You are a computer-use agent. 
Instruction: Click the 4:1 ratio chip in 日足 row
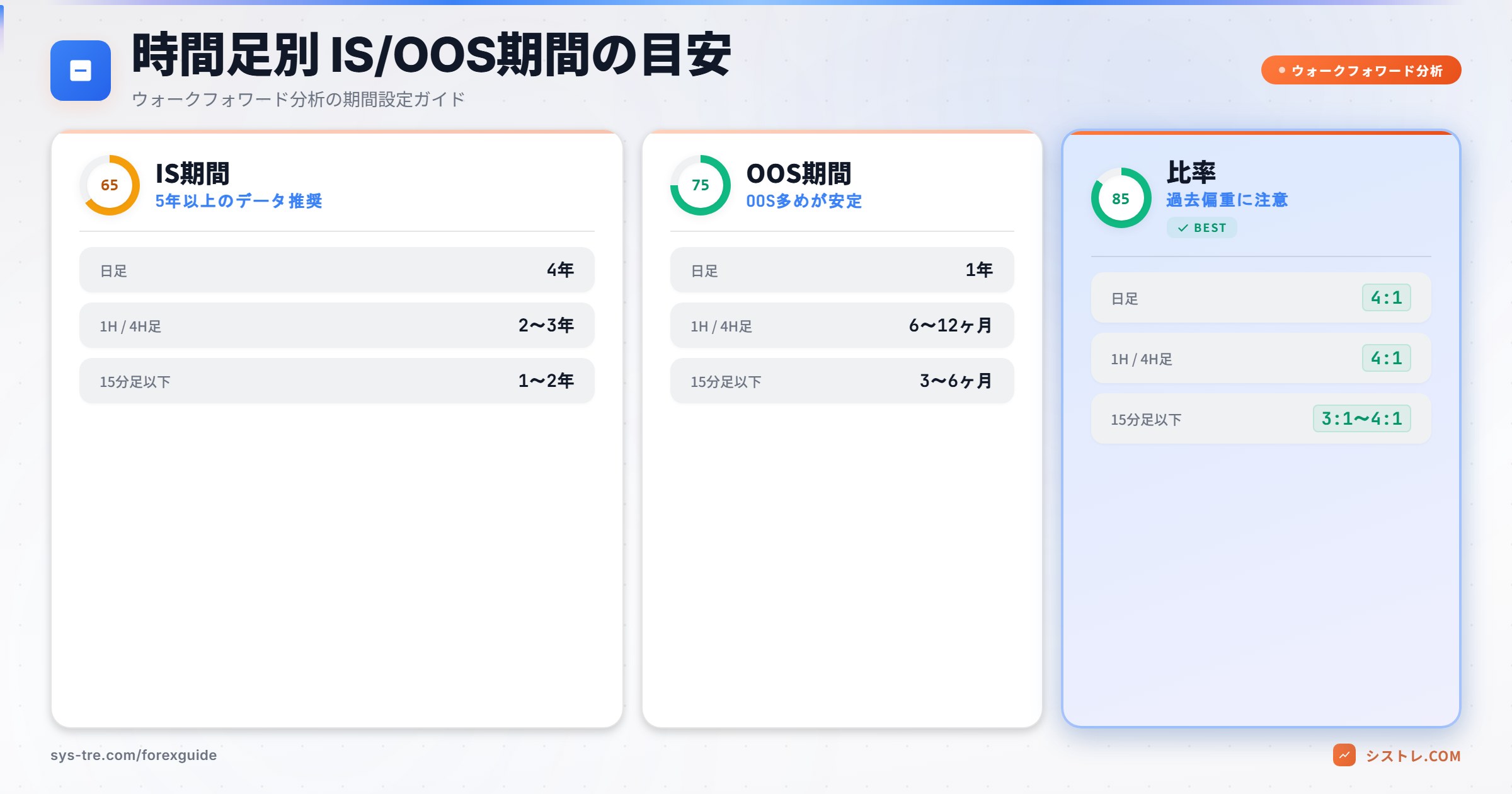(x=1387, y=297)
